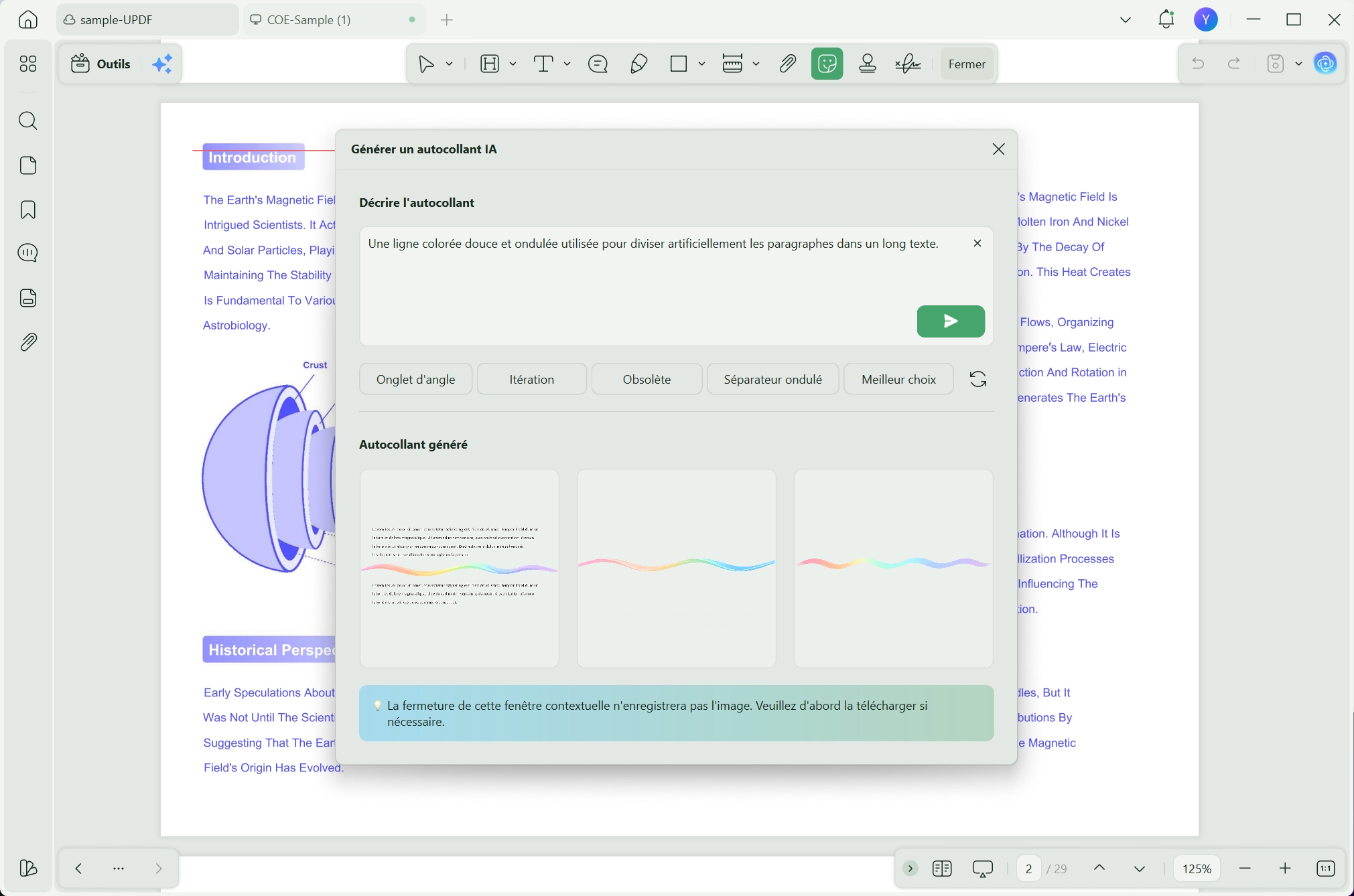
Task: Select the stamp tool in toolbar
Action: [868, 64]
